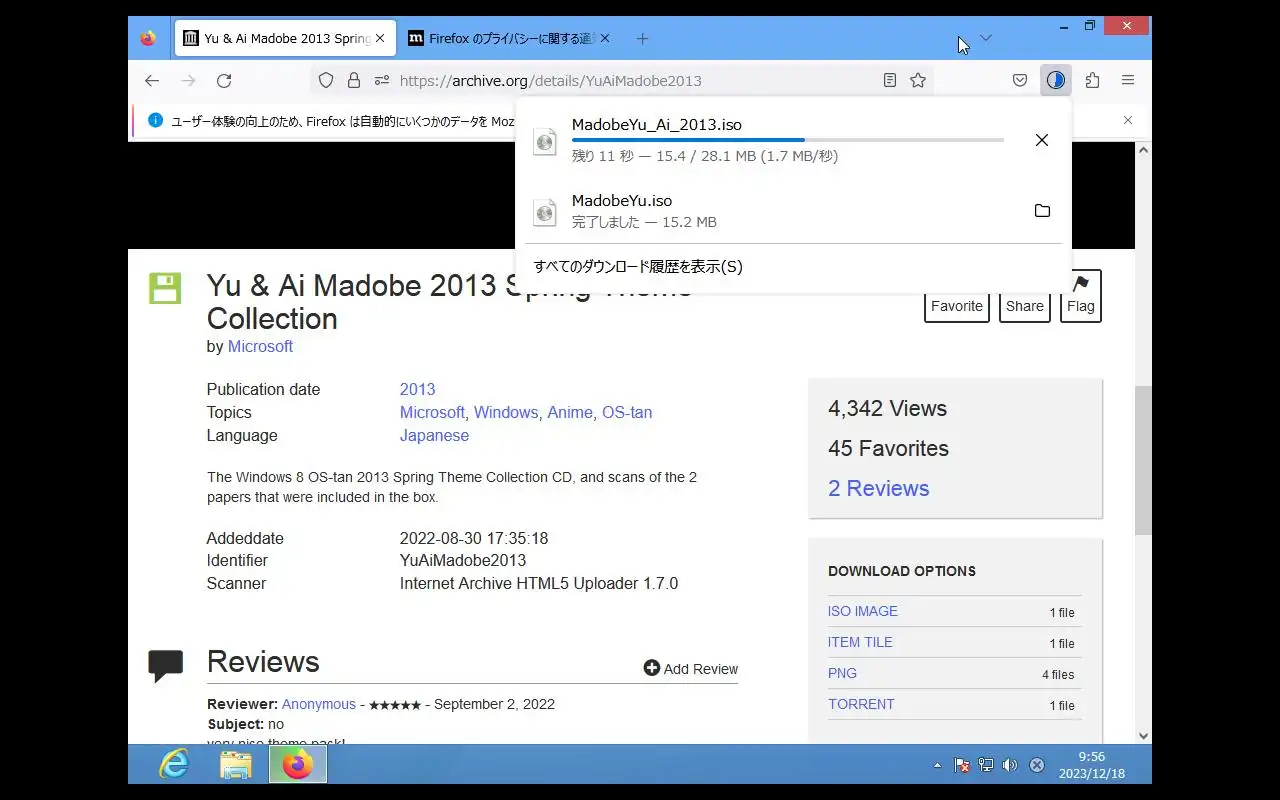Open the 2 Reviews link
Image resolution: width=1280 pixels, height=800 pixels.
(878, 488)
